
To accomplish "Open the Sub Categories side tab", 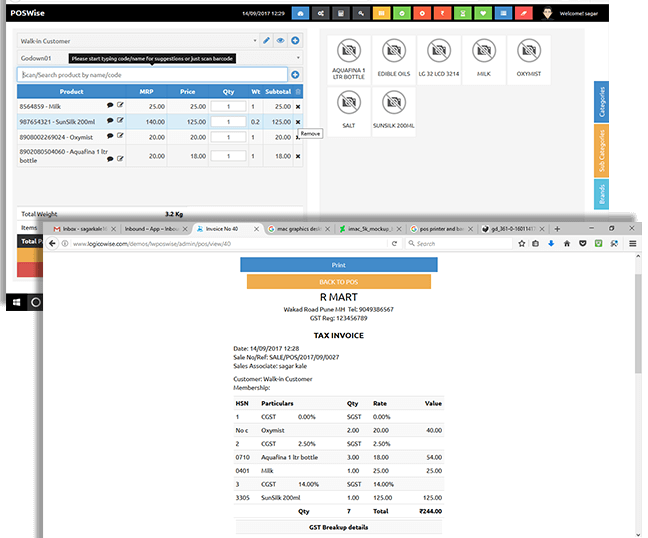I will click(x=601, y=151).
